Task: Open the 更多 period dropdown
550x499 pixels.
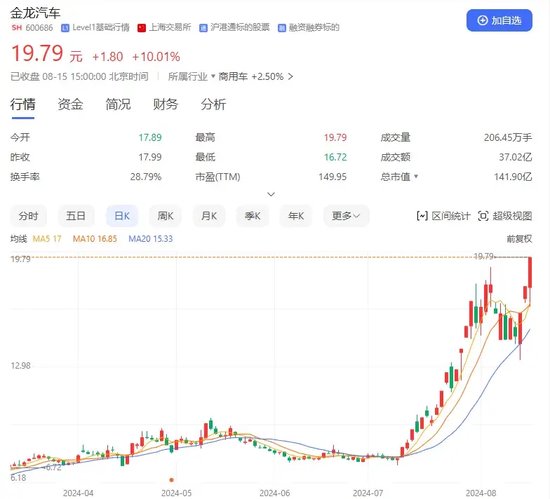Action: click(x=346, y=216)
